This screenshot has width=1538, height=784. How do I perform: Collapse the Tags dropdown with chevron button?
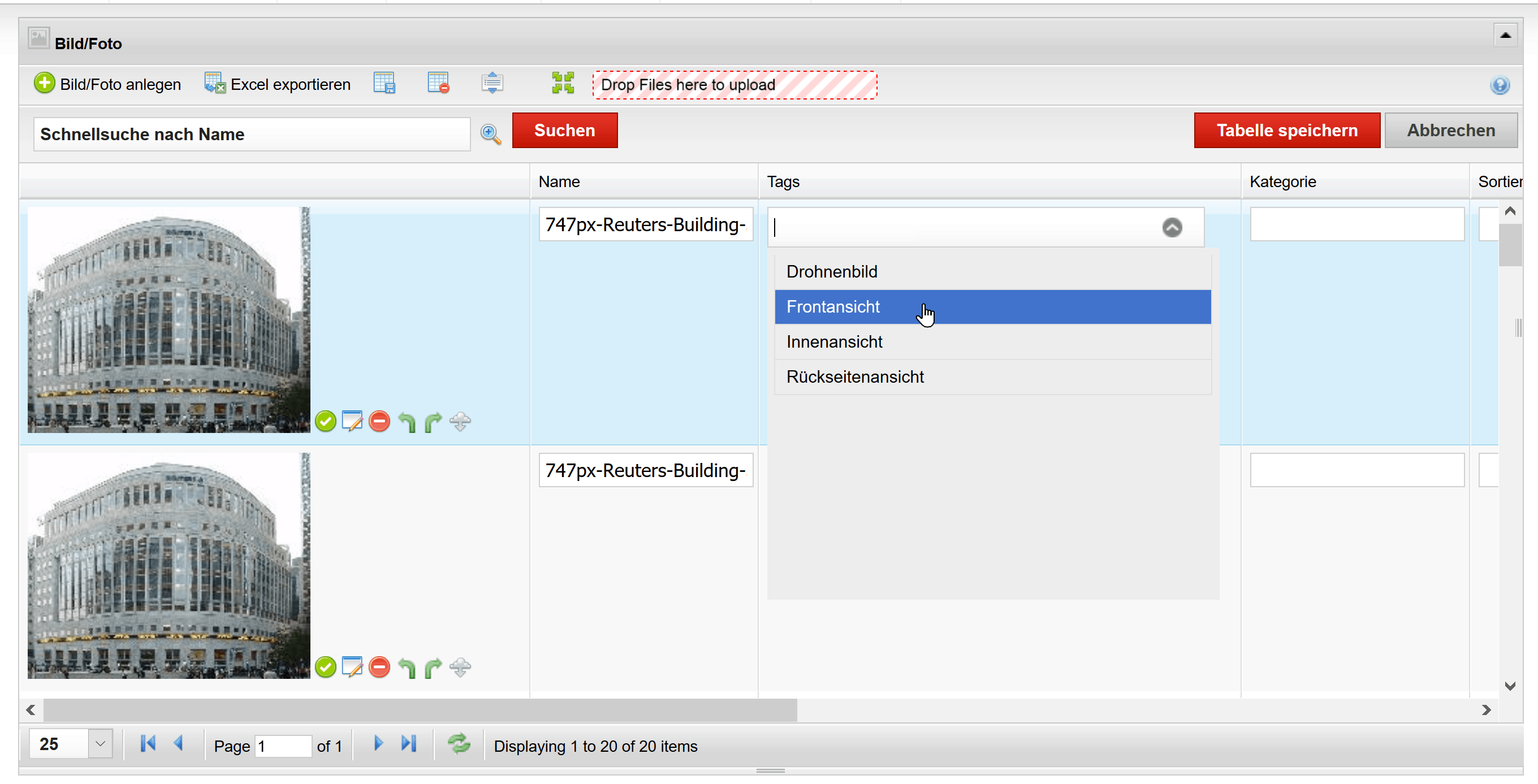tap(1172, 227)
